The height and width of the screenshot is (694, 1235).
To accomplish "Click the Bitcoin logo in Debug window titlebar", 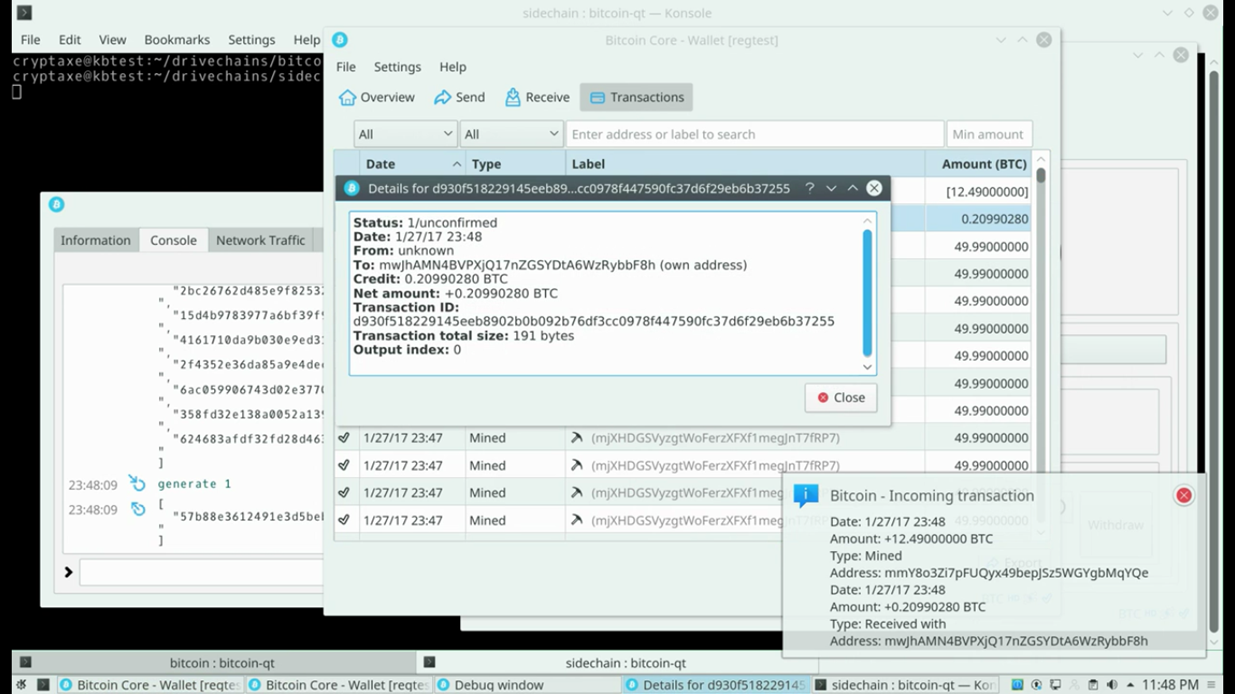I will coord(57,204).
